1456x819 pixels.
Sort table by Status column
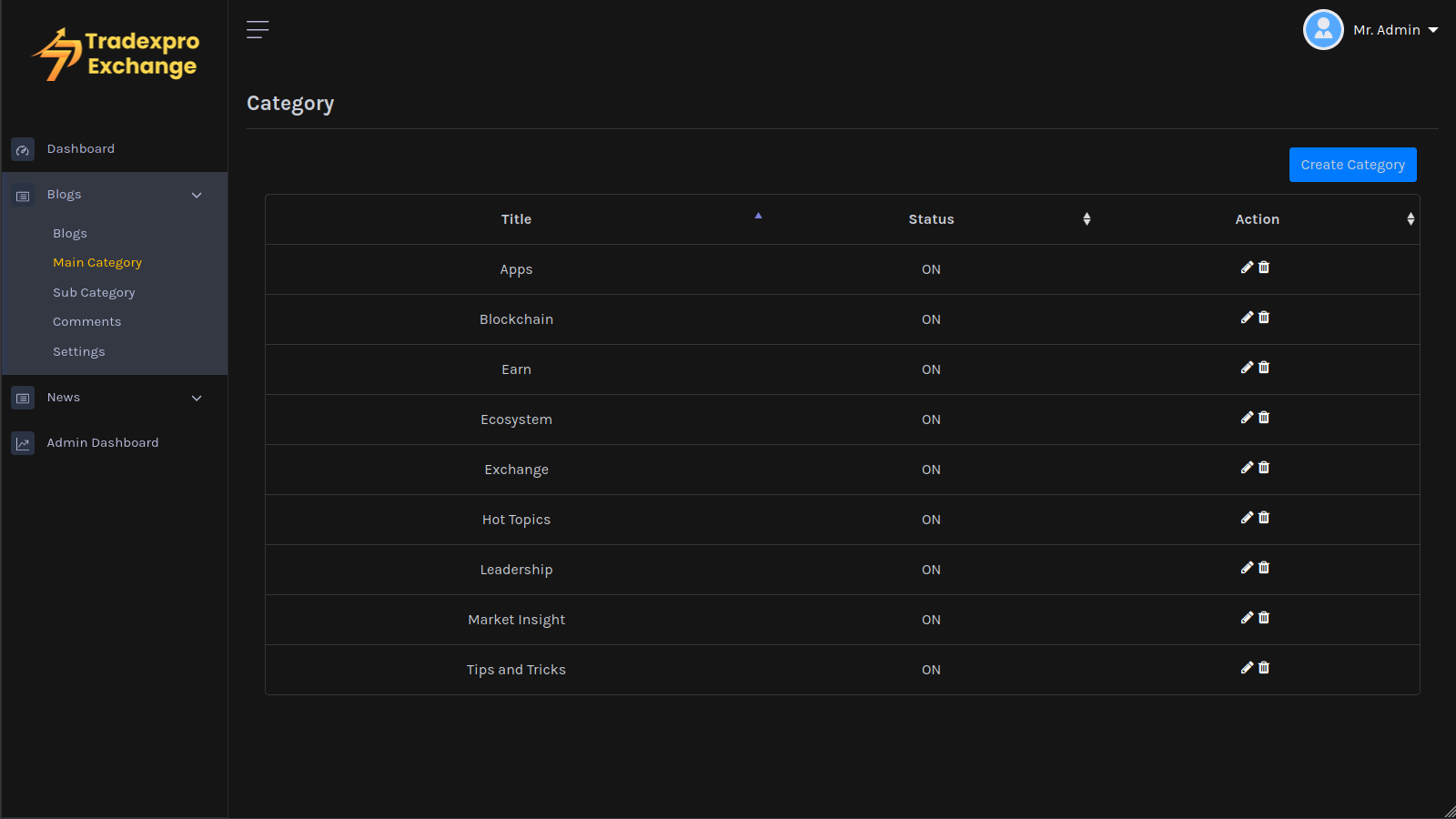tap(931, 219)
